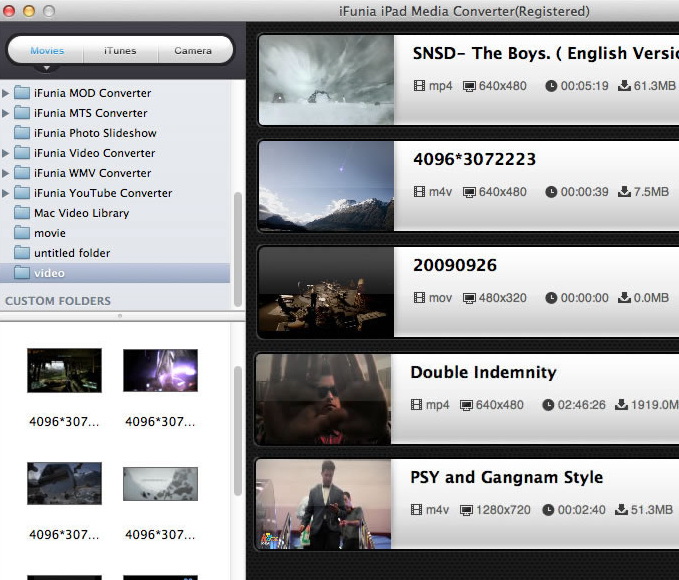Click the iFunia MTS Converter folder icon

(22, 113)
